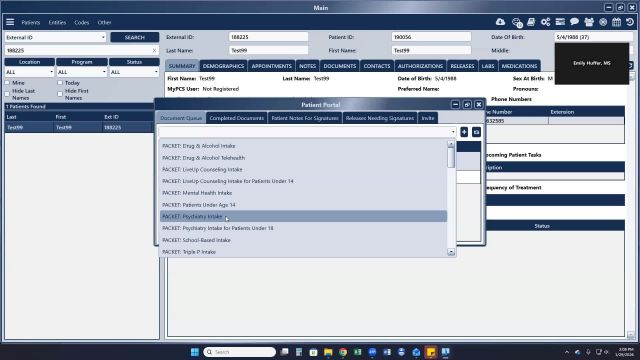The width and height of the screenshot is (640, 360).
Task: Open the Program ALL dropdown
Action: pyautogui.click(x=82, y=72)
